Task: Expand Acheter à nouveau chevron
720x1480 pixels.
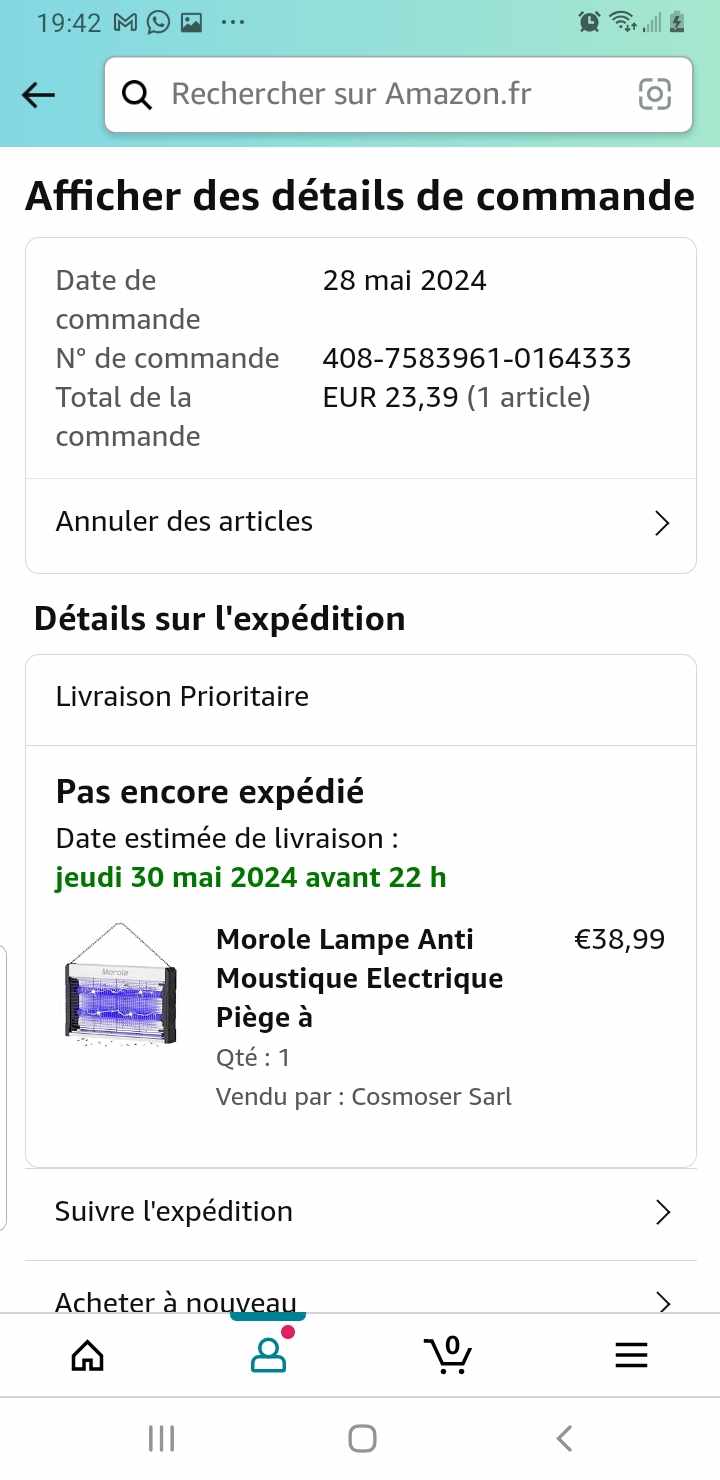Action: pos(661,1301)
